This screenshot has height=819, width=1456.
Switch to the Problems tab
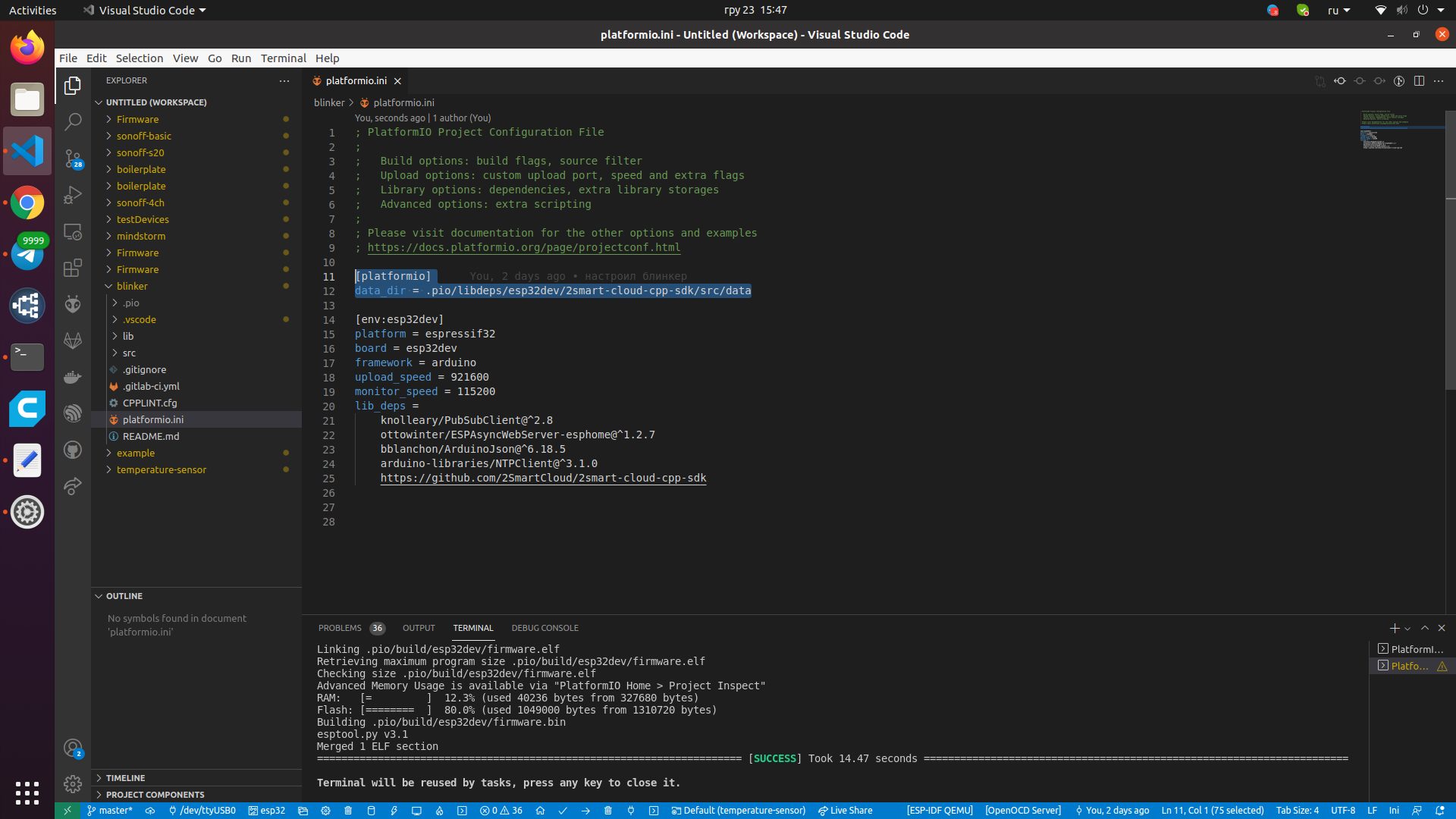tap(340, 628)
